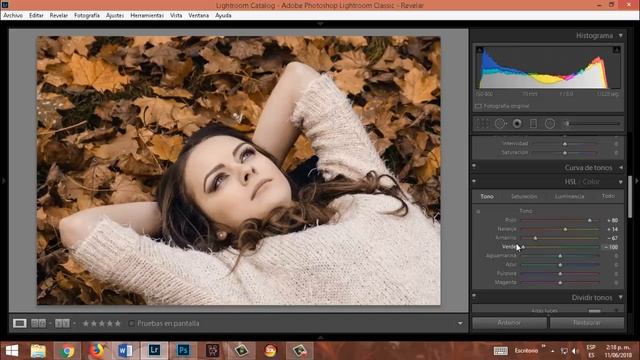Open File Explorer from taskbar
Viewport: 640px width, 360px height.
click(x=38, y=351)
